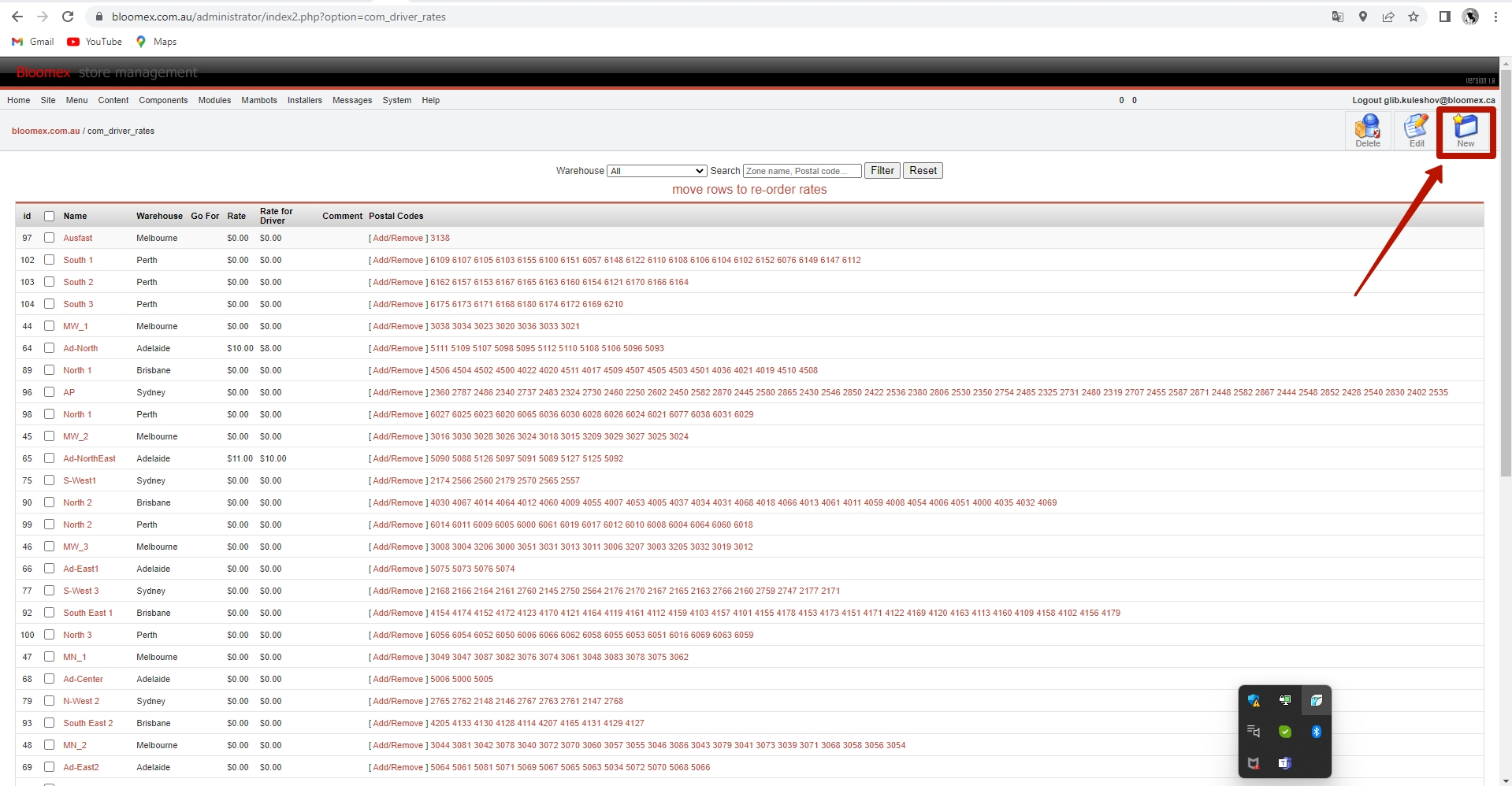Viewport: 1512px width, 786px height.
Task: Click the $11.00 rate in Ad-NorthEast row
Action: click(240, 458)
